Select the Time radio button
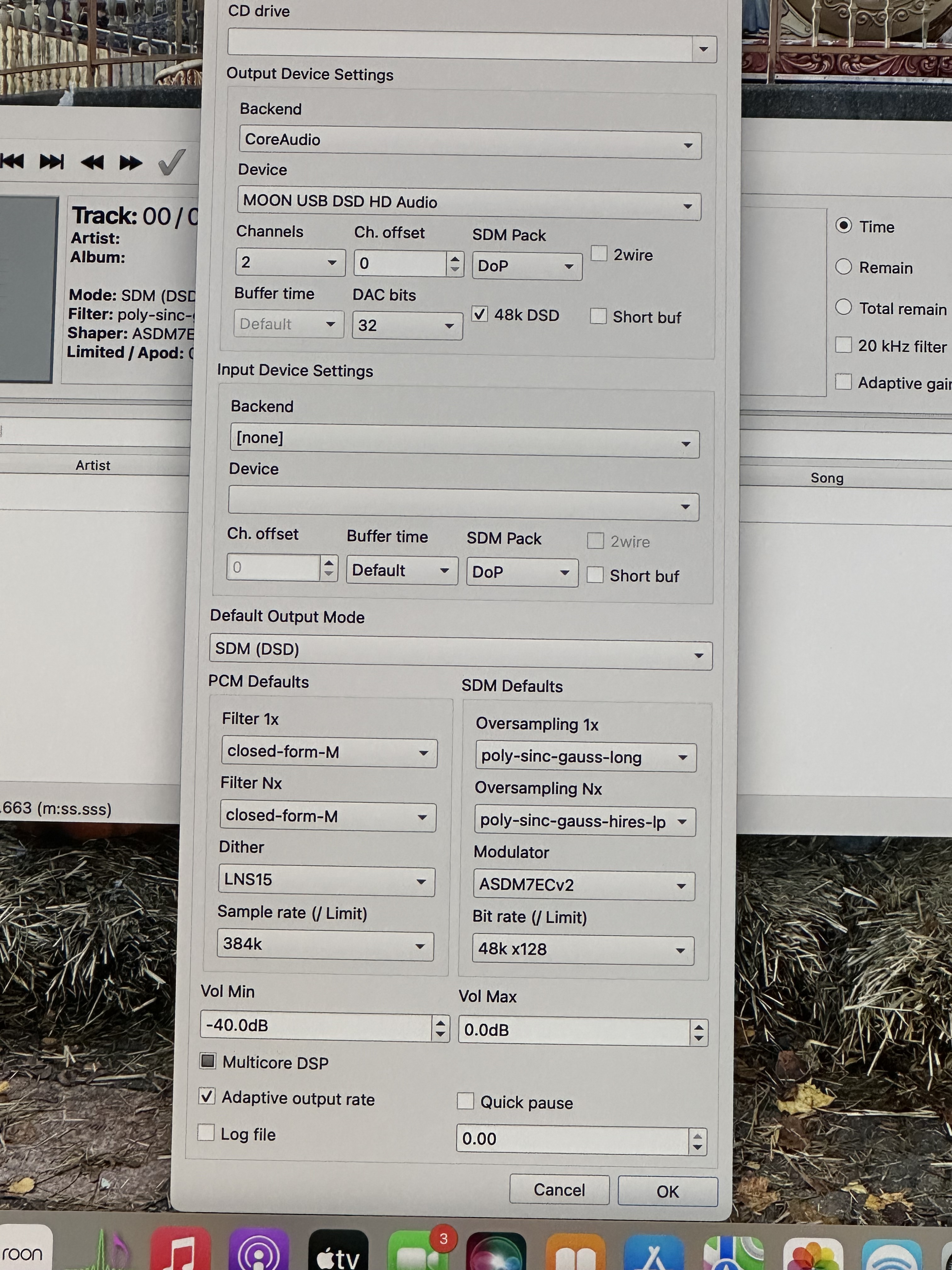This screenshot has width=952, height=1270. (843, 226)
